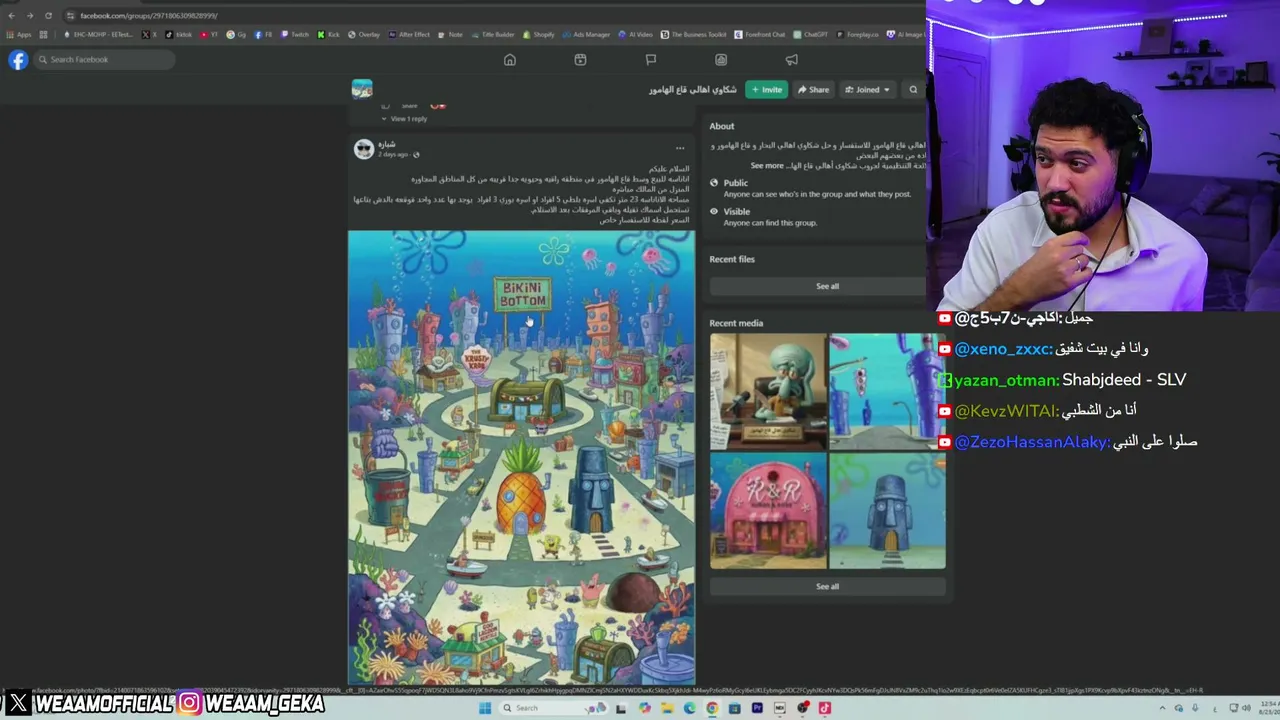This screenshot has width=1280, height=720.
Task: Click the browser Reload icon
Action: pos(48,16)
